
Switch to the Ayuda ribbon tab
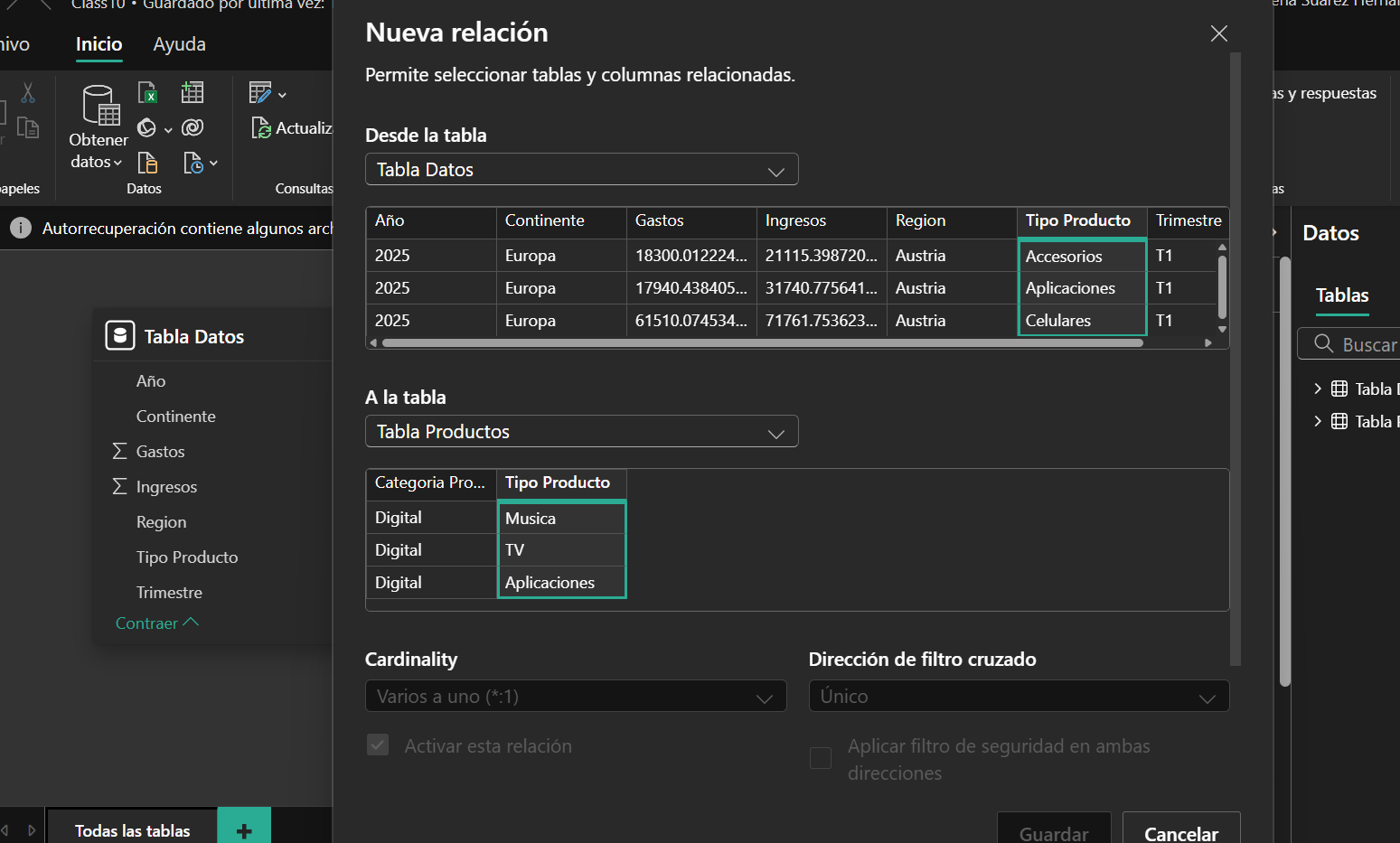179,44
